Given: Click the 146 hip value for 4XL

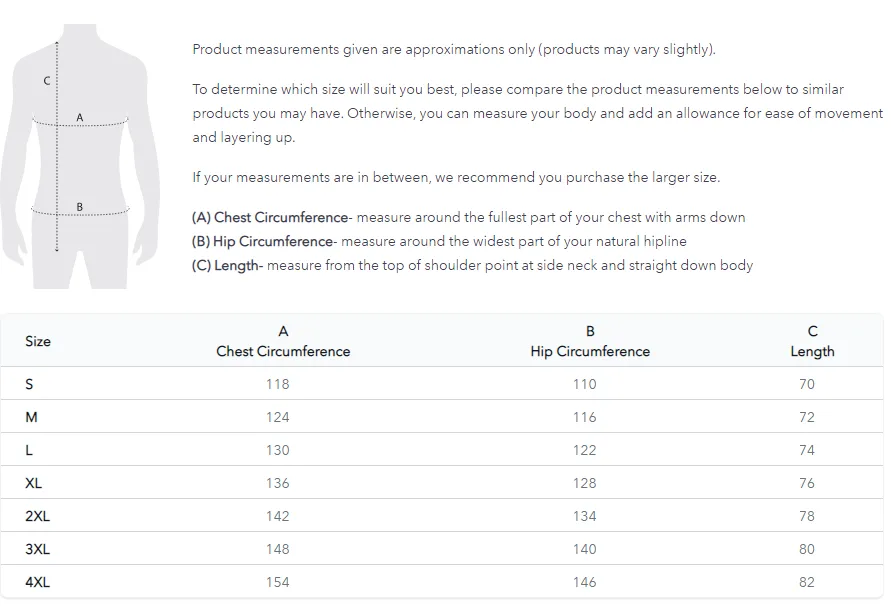Looking at the screenshot, I should pyautogui.click(x=584, y=582).
